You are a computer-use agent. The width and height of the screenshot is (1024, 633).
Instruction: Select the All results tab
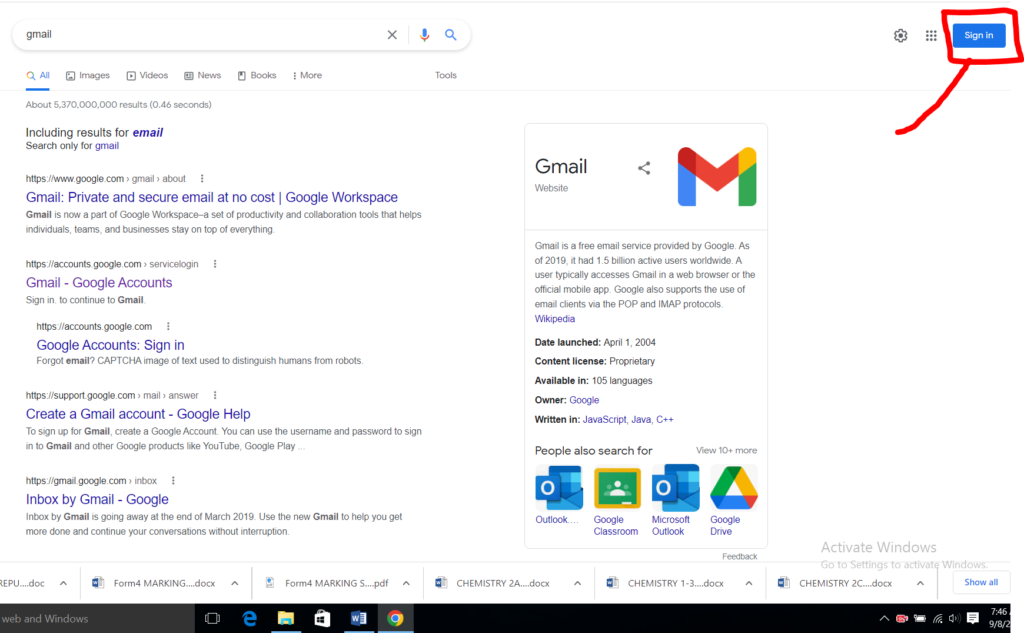click(x=38, y=76)
